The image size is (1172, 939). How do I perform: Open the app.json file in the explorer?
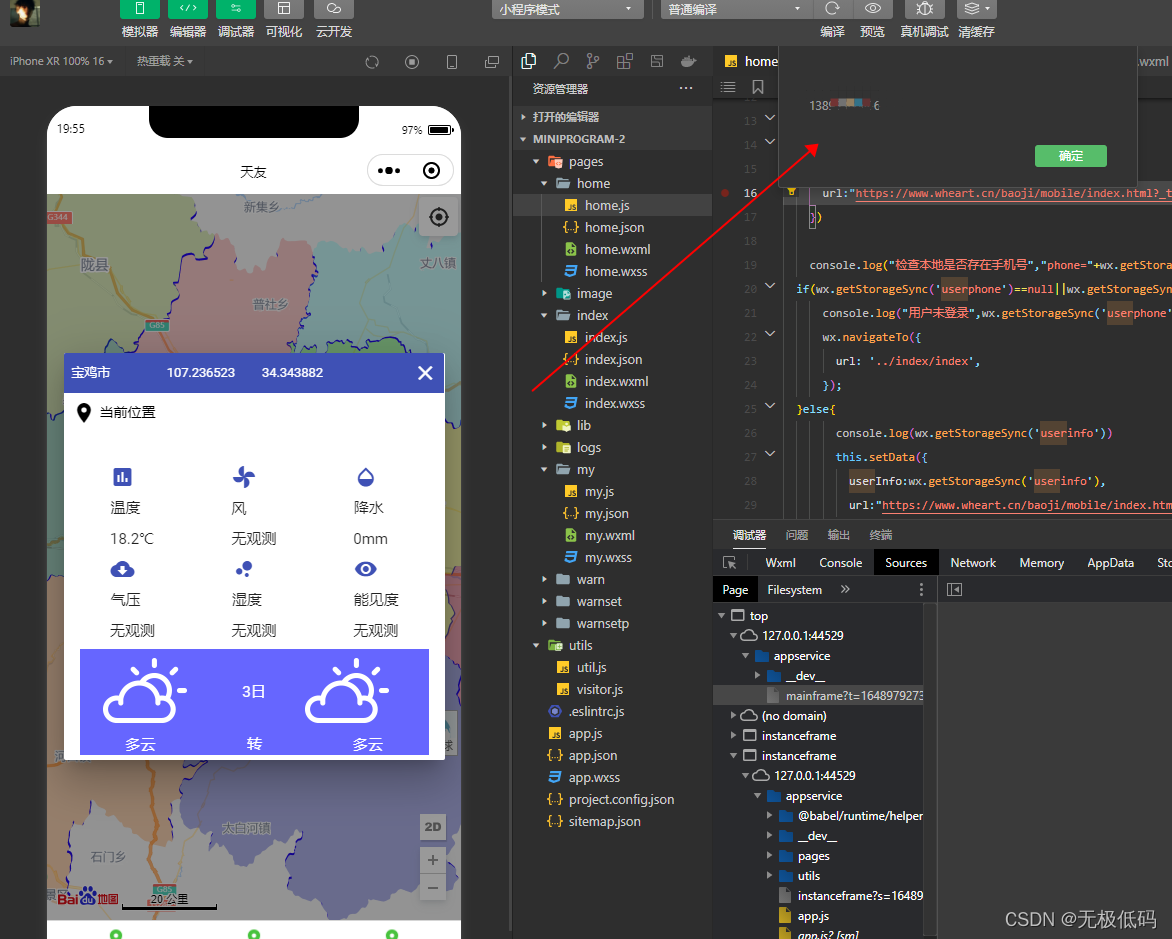(x=592, y=756)
